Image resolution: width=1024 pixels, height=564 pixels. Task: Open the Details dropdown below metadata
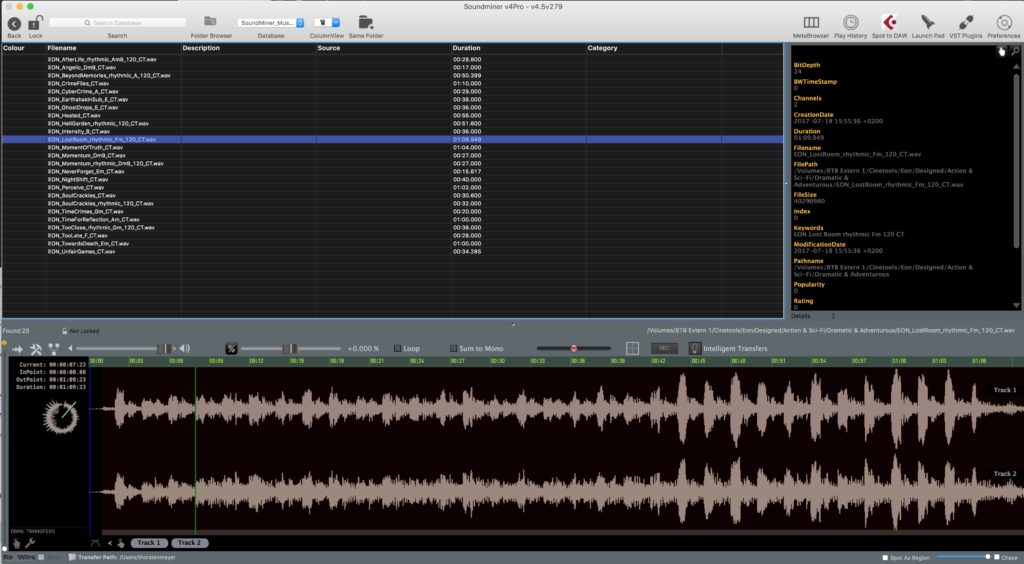(x=813, y=316)
